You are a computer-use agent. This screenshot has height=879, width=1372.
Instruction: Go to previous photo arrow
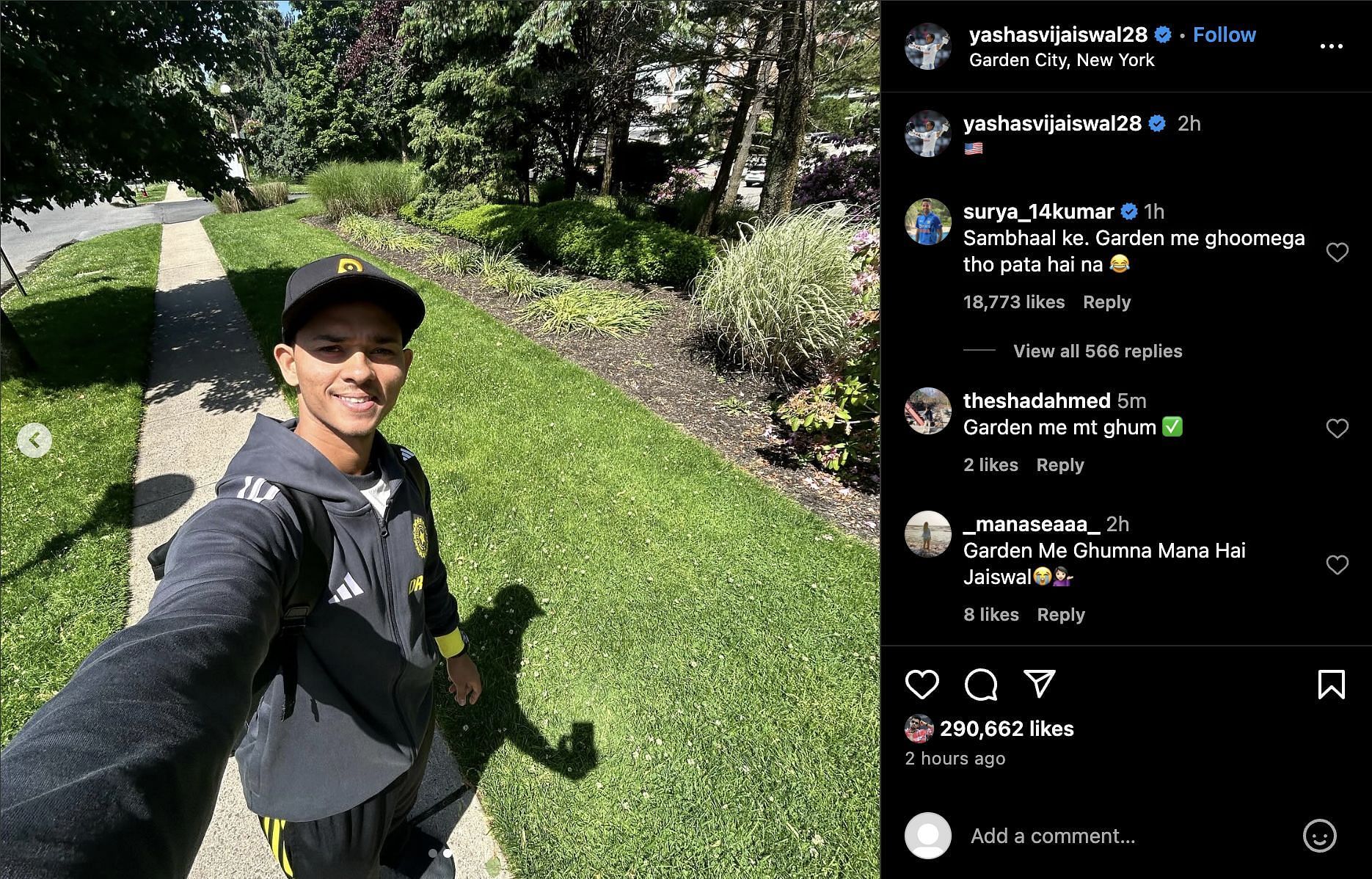click(34, 440)
